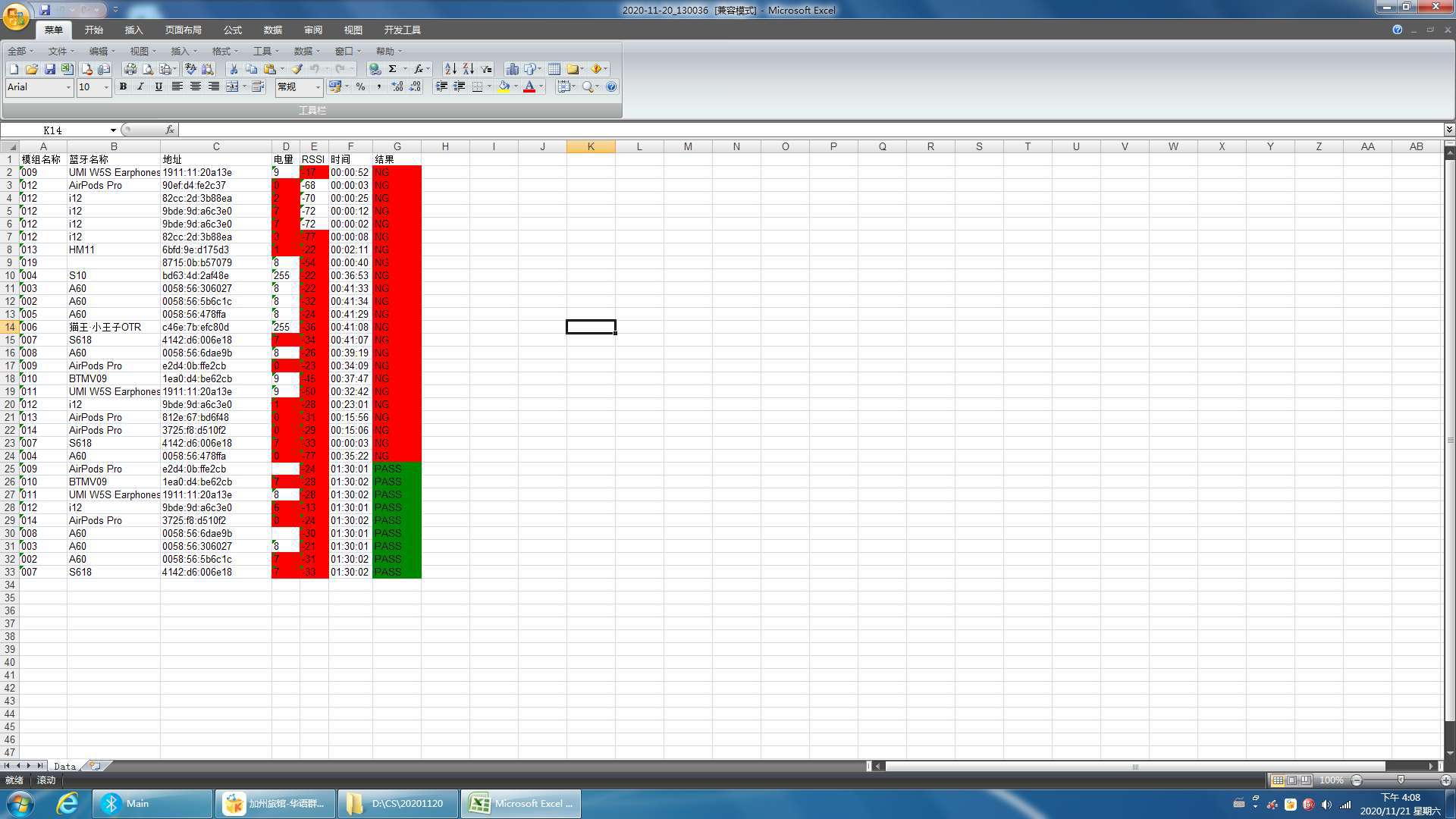The image size is (1456, 819).
Task: Expand the 常规 number format dropdown
Action: (x=318, y=87)
